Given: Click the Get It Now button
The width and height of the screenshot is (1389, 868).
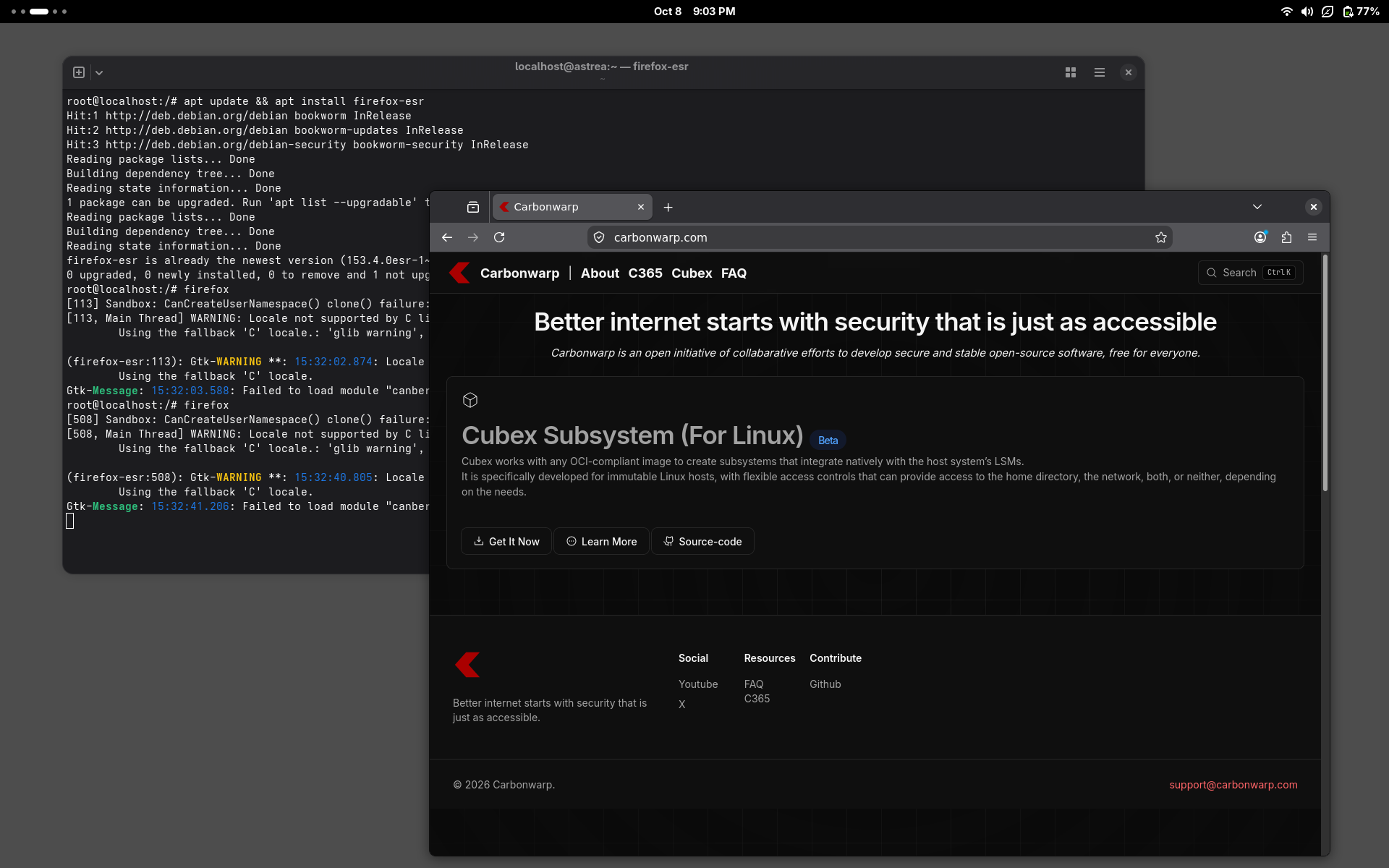Looking at the screenshot, I should click(506, 541).
